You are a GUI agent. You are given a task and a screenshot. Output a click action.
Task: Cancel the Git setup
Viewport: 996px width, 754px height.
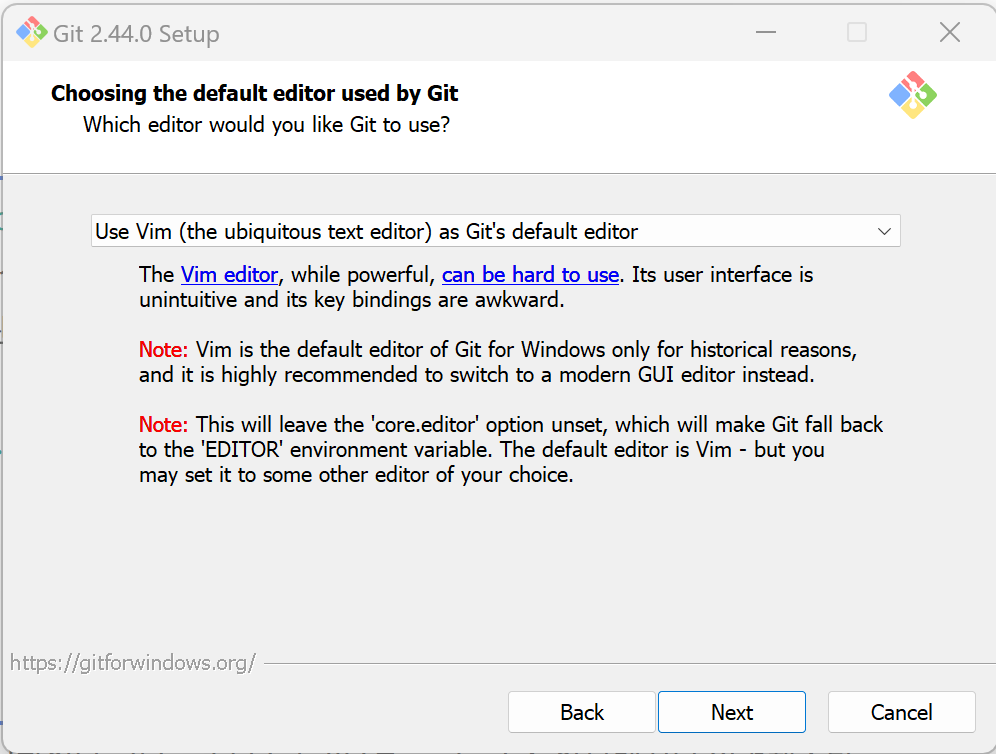point(901,712)
